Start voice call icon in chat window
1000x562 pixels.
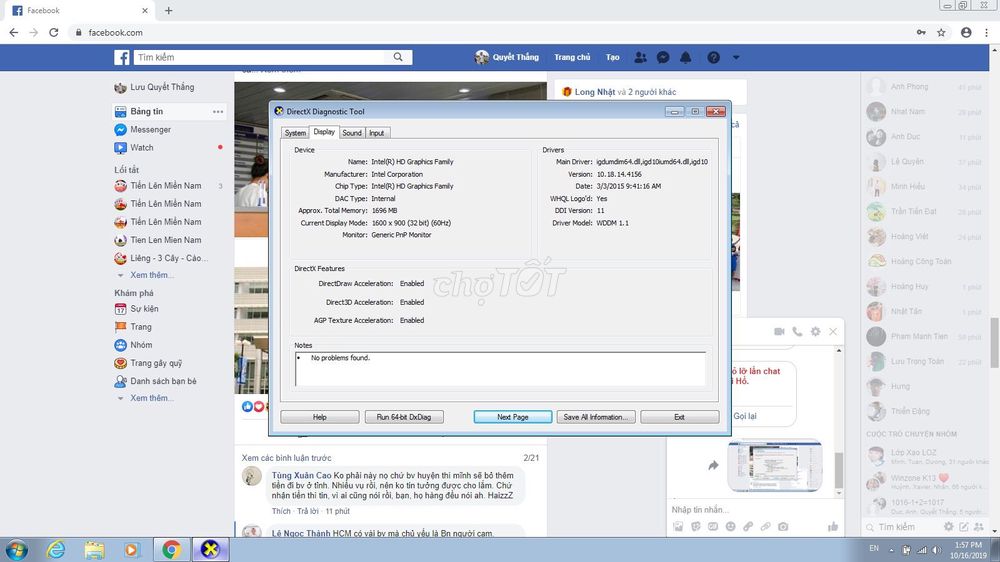pos(797,332)
